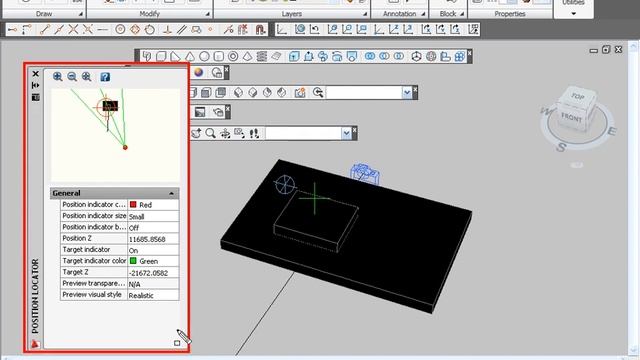Select the Zoom magnifier tool
Viewport: 640px width, 360px height.
coord(211,133)
